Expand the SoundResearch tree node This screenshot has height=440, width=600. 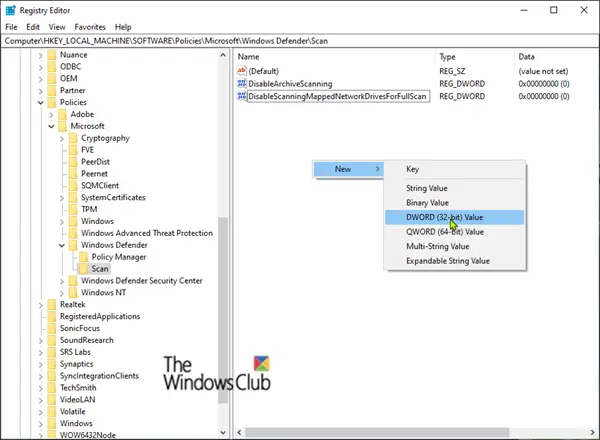[41, 341]
